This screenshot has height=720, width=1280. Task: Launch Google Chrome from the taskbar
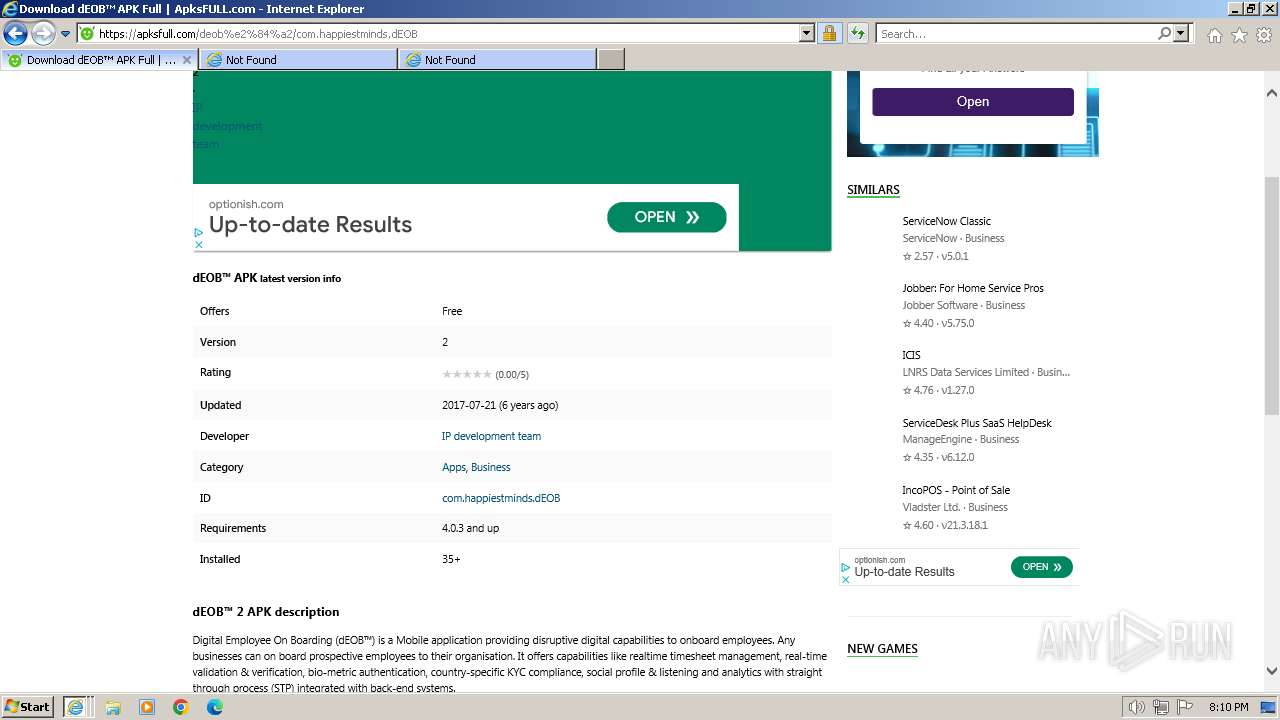pyautogui.click(x=181, y=707)
